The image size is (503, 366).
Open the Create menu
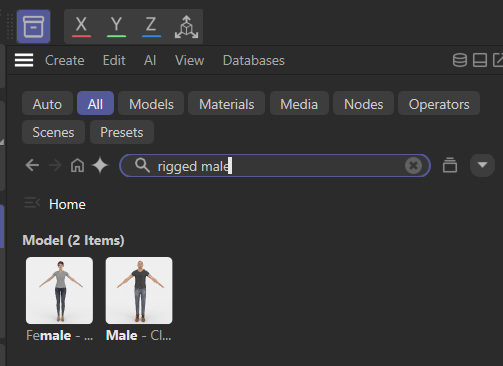[65, 60]
